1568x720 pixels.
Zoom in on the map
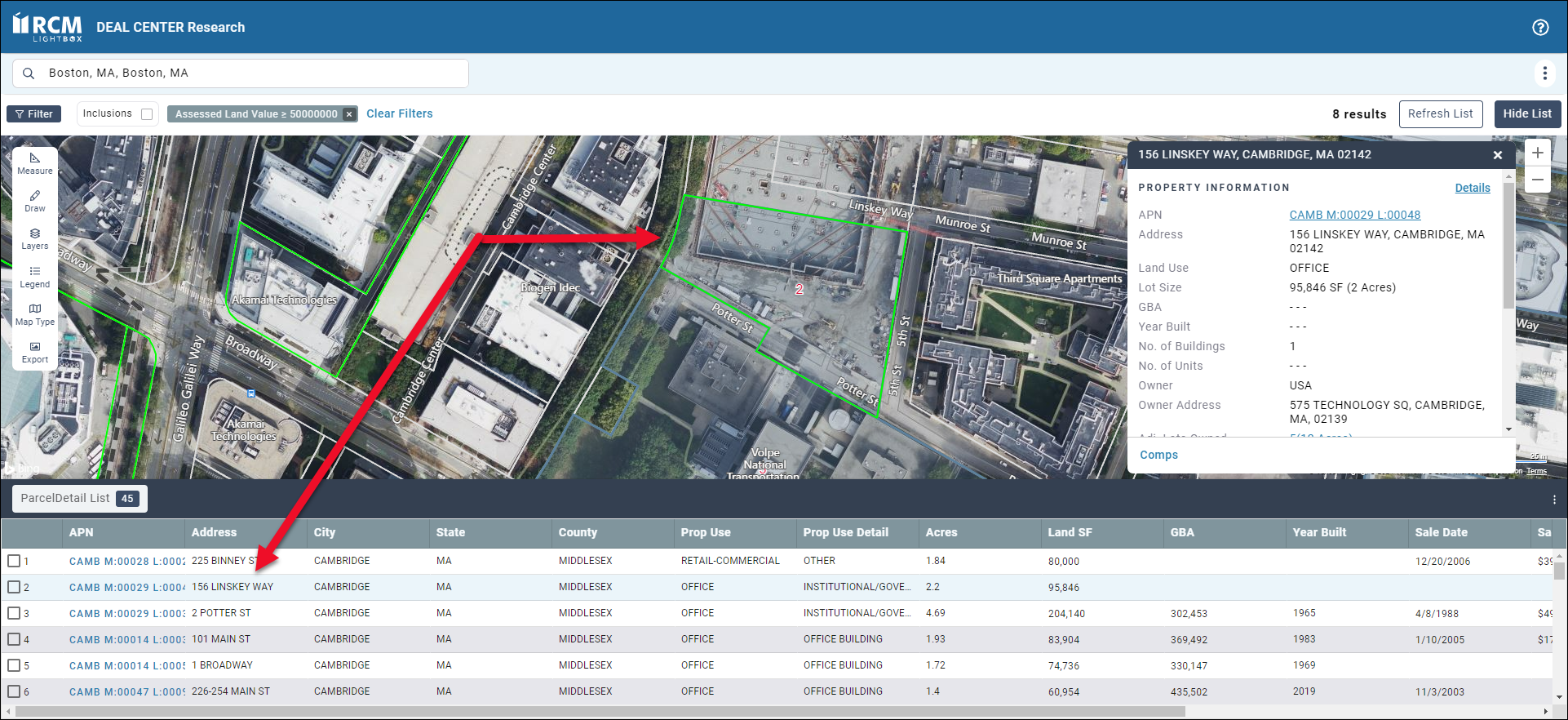(1537, 153)
